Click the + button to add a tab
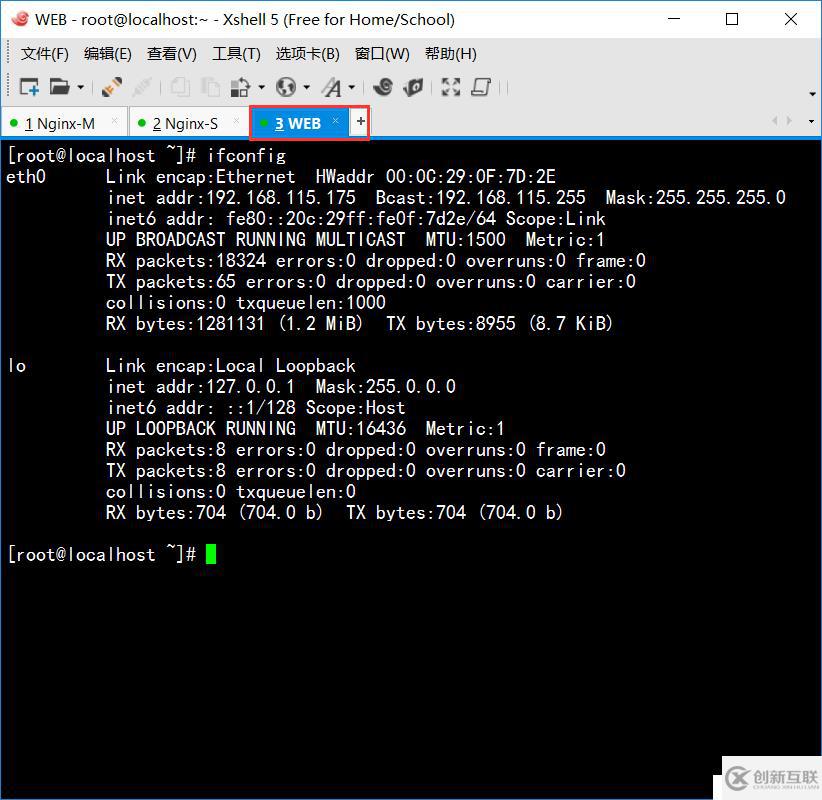This screenshot has width=822, height=800. pyautogui.click(x=358, y=122)
